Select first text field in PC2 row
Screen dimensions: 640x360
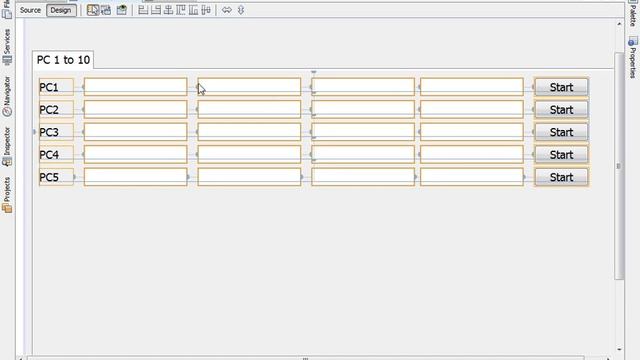pyautogui.click(x=136, y=109)
